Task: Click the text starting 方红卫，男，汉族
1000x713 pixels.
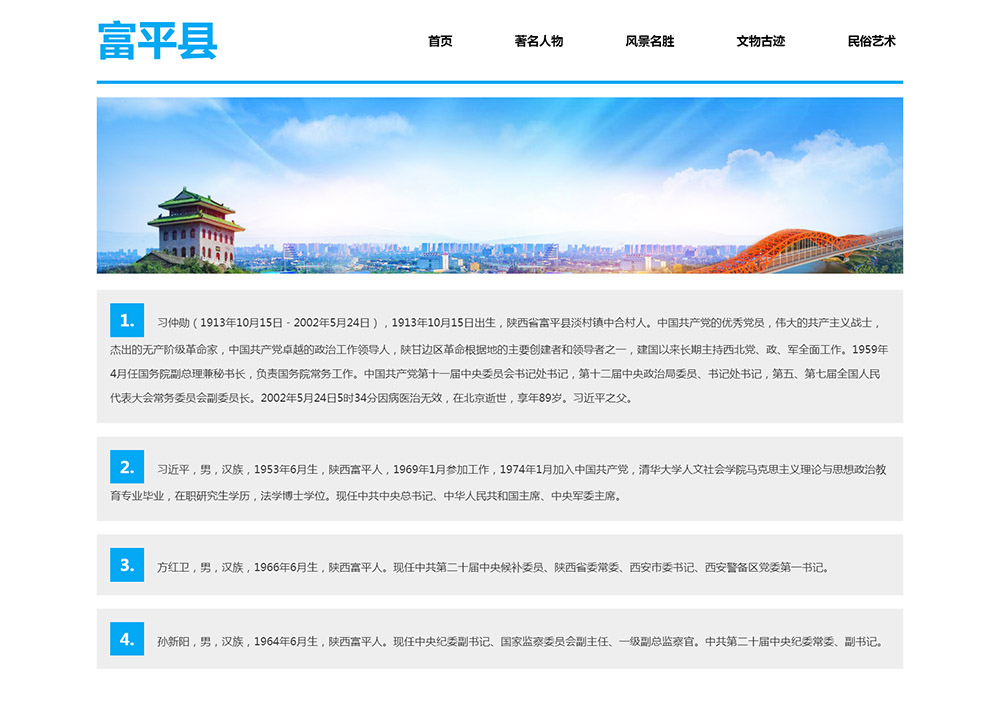Action: pyautogui.click(x=494, y=567)
